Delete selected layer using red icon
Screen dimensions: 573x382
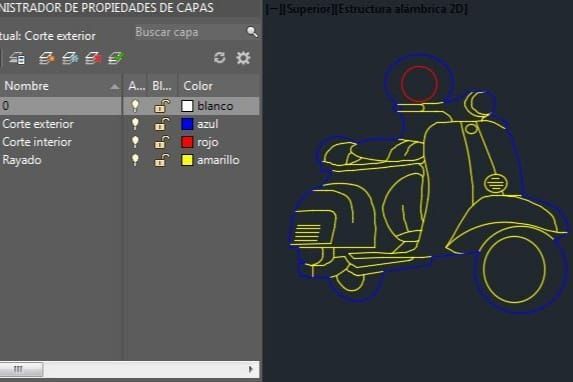pos(93,58)
